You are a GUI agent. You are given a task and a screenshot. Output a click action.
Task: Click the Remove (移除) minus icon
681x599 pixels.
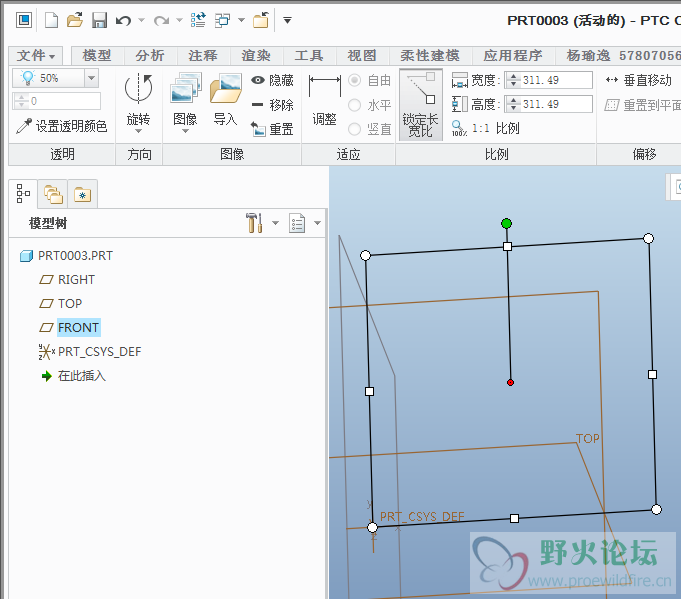258,105
